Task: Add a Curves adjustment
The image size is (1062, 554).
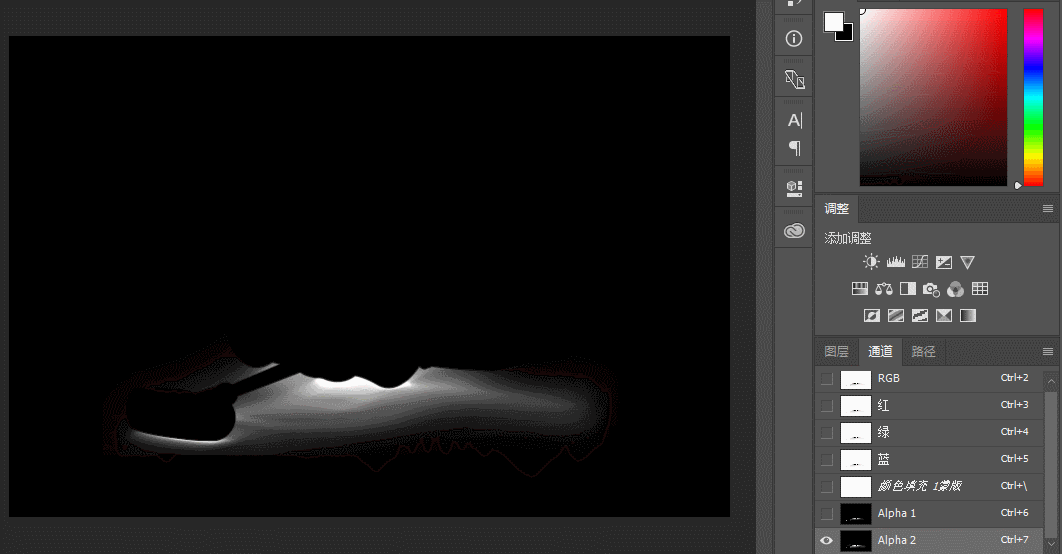Action: click(920, 262)
